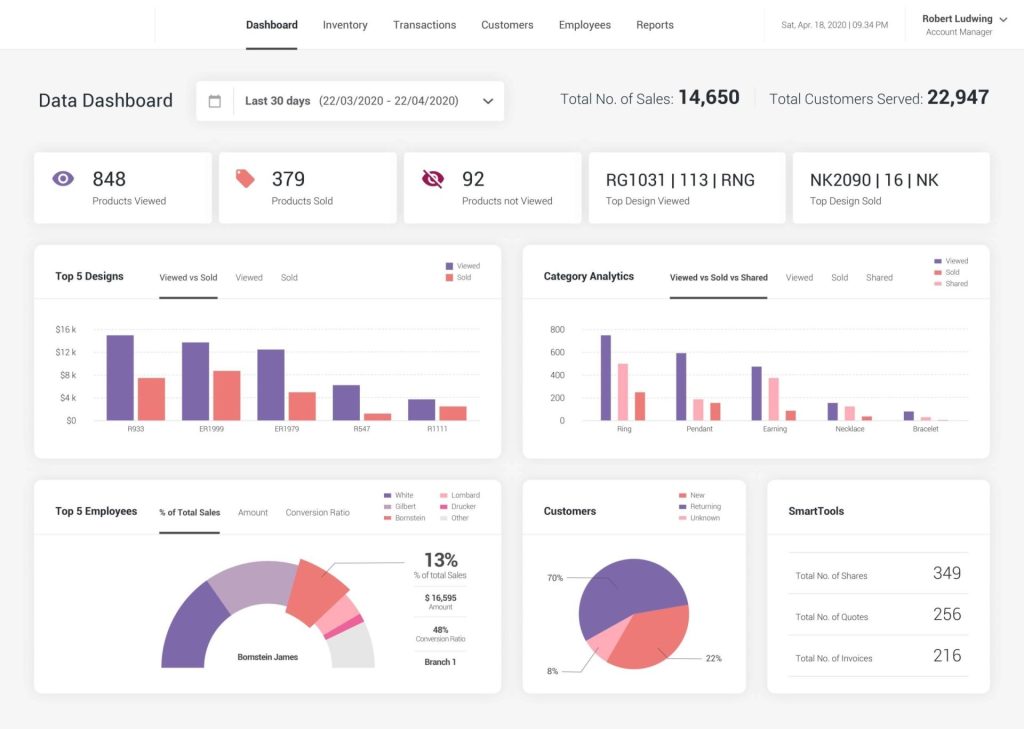
Task: Expand the Last 30 days date dropdown
Action: [488, 101]
